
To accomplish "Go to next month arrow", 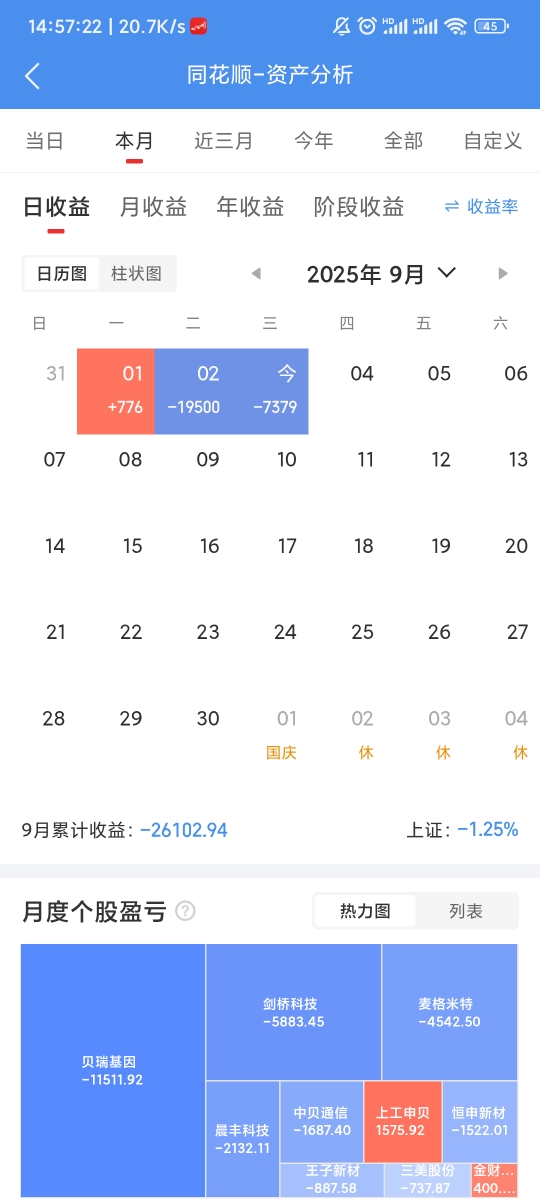I will 503,274.
